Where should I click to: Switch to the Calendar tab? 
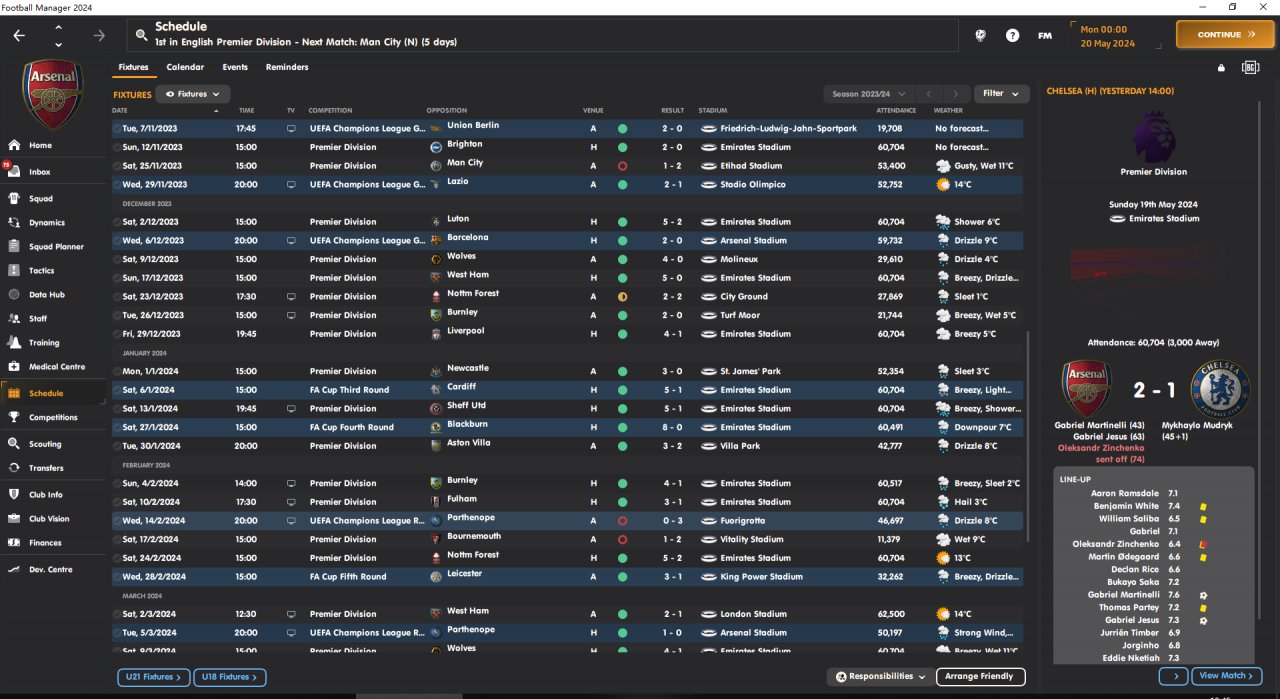pyautogui.click(x=185, y=67)
